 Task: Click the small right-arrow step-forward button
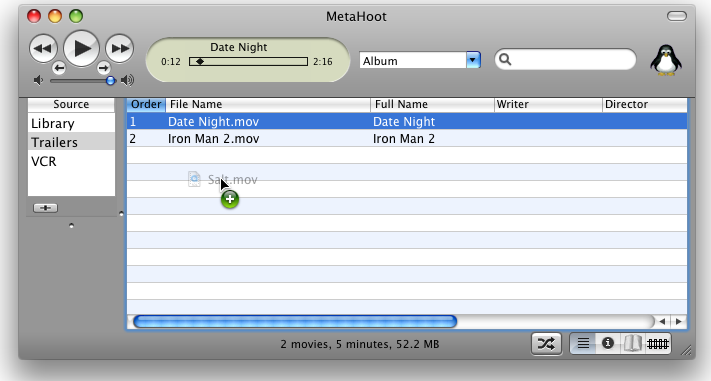[103, 68]
